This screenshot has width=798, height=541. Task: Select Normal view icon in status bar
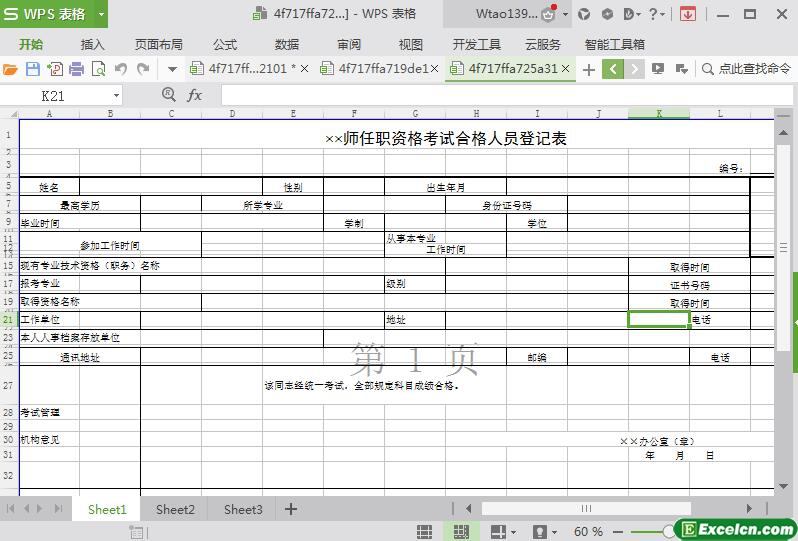(424, 532)
